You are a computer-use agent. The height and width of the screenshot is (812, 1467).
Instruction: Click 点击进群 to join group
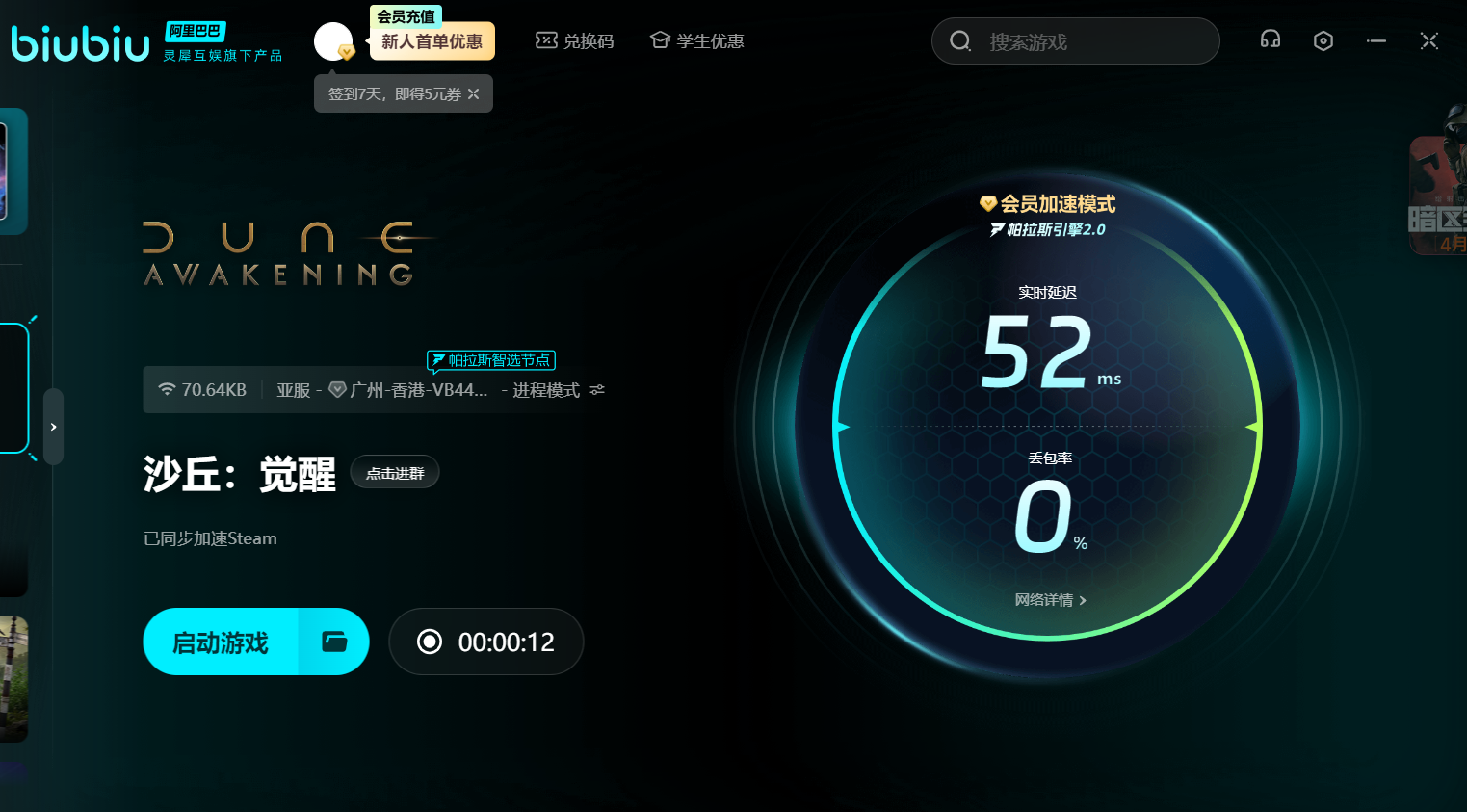(x=395, y=473)
